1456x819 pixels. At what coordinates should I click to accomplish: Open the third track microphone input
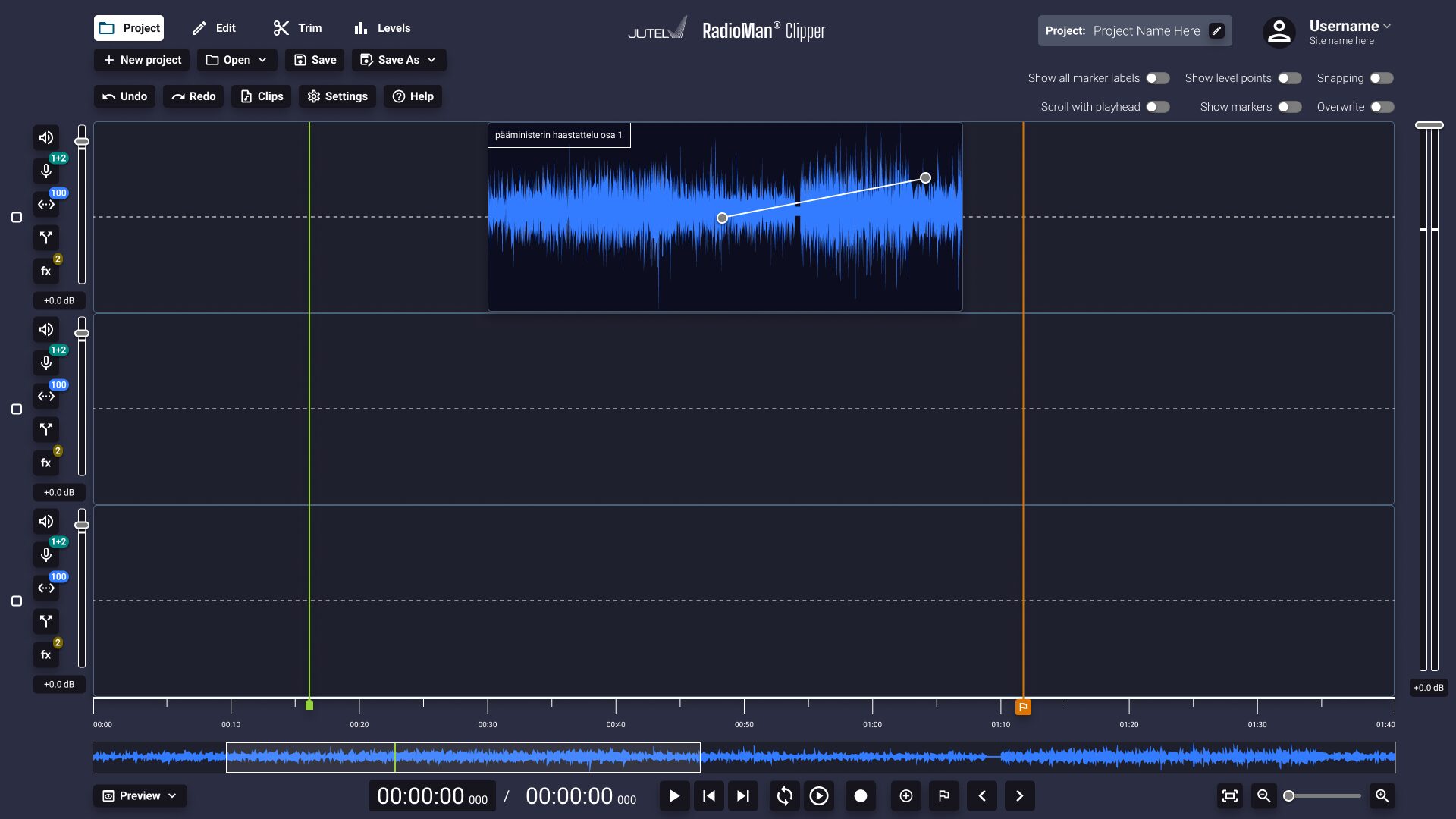(x=46, y=554)
